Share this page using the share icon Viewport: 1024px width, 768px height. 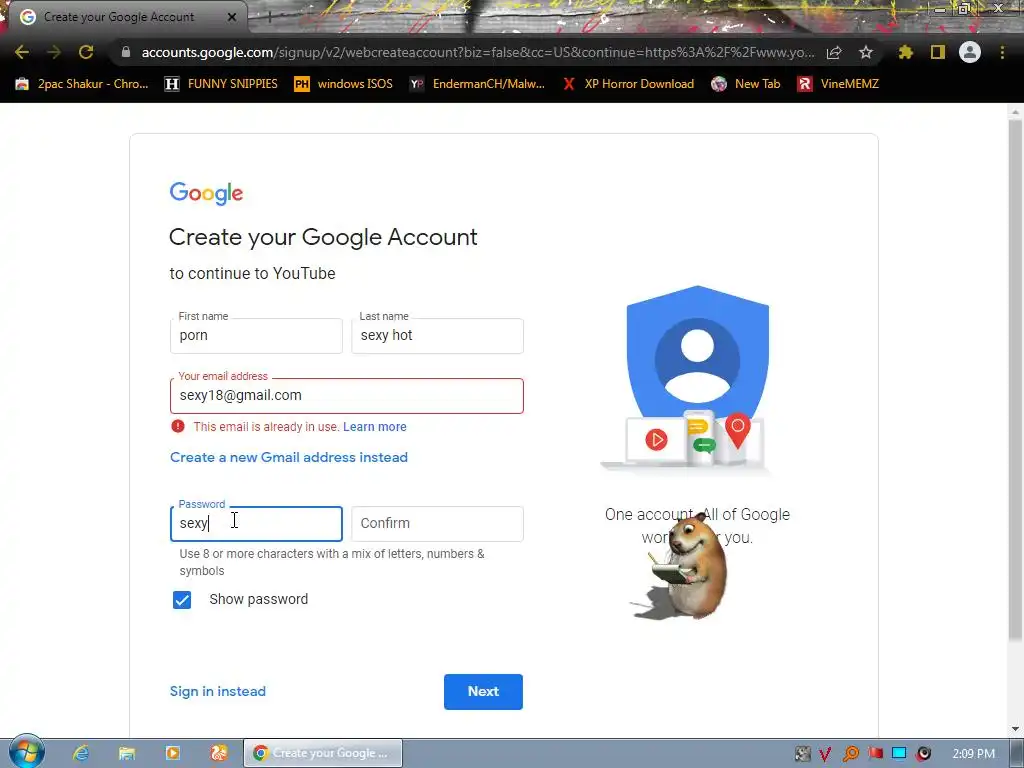click(x=834, y=52)
